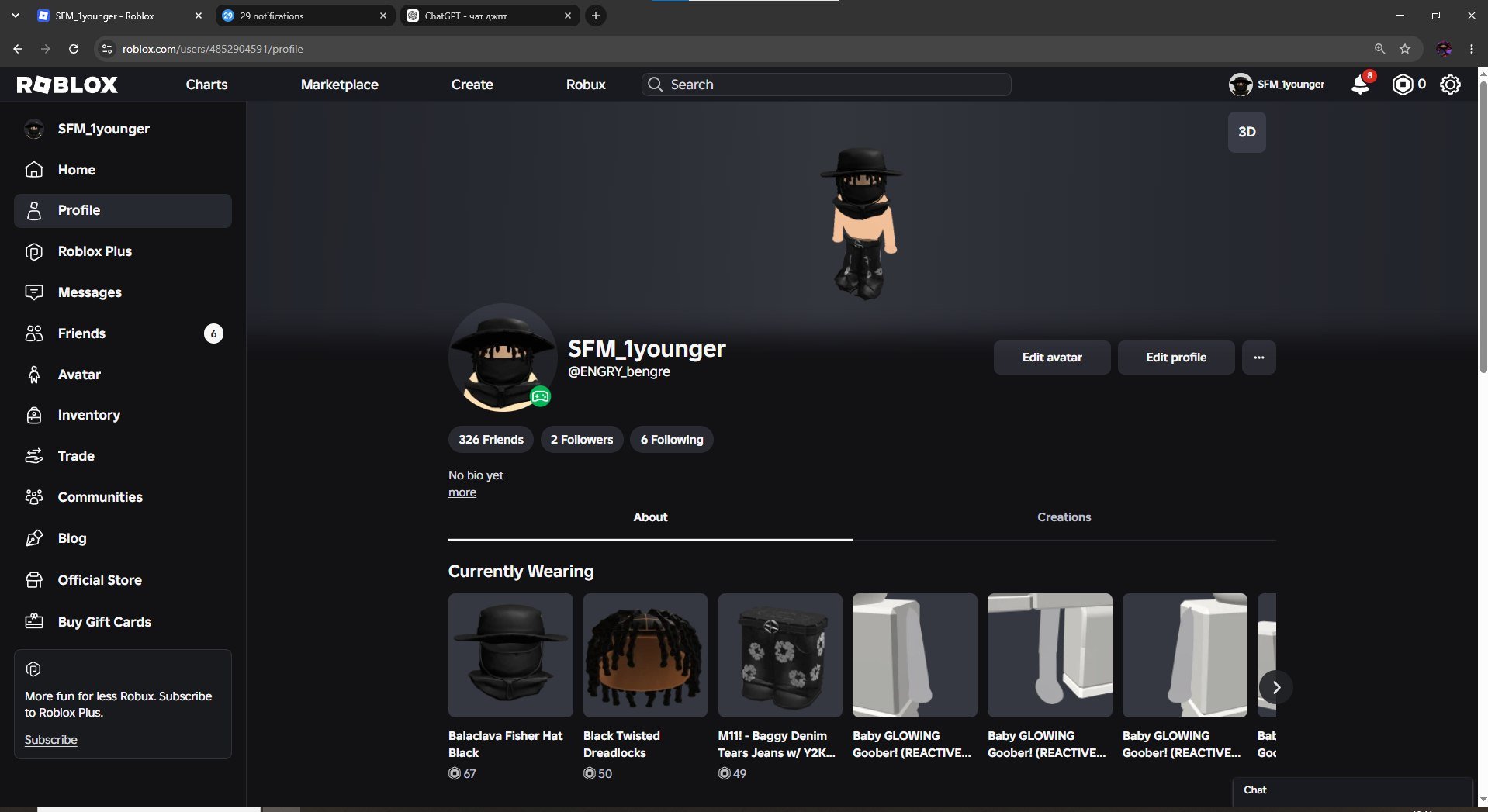Reload the page with browser refresh icon
Image resolution: width=1488 pixels, height=812 pixels.
[x=74, y=49]
